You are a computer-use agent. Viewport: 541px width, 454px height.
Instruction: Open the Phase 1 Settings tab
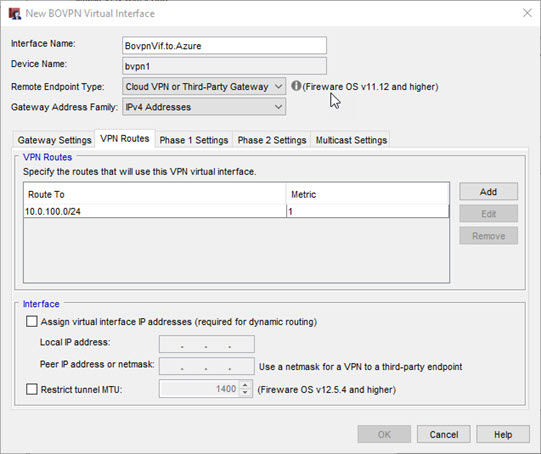coord(194,140)
